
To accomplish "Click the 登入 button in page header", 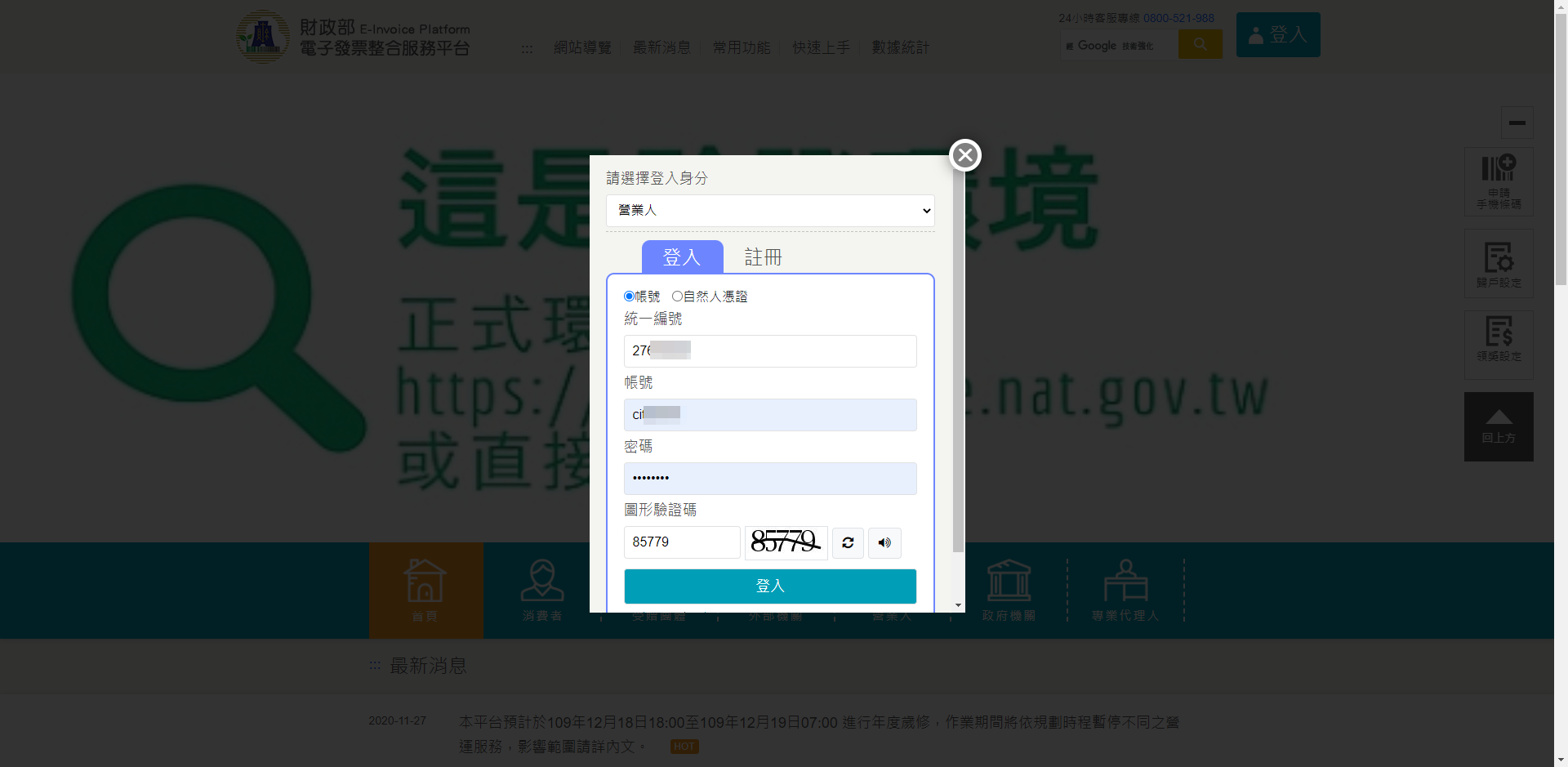I will (x=1277, y=35).
